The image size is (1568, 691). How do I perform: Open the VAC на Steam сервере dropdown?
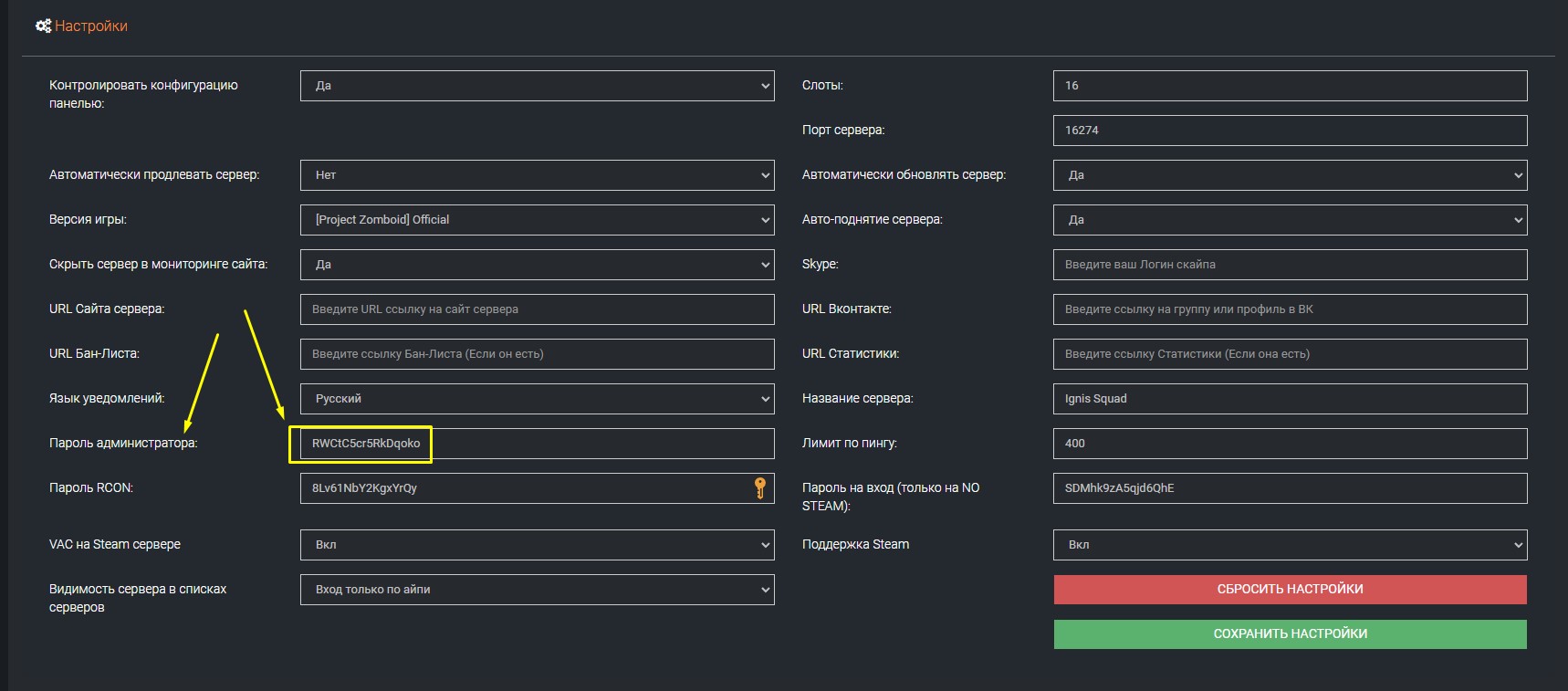[537, 545]
